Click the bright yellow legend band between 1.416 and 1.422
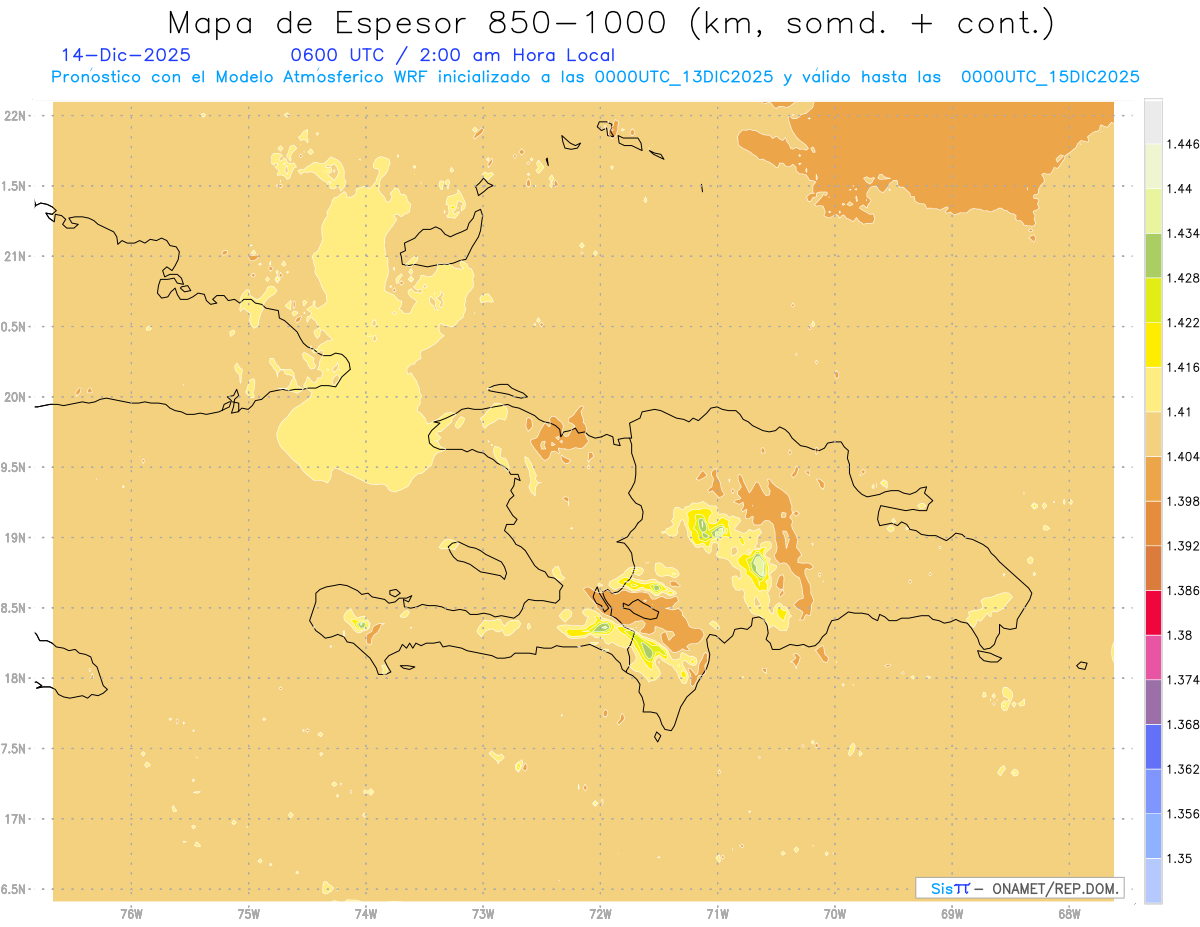This screenshot has width=1200, height=927. (x=1153, y=345)
